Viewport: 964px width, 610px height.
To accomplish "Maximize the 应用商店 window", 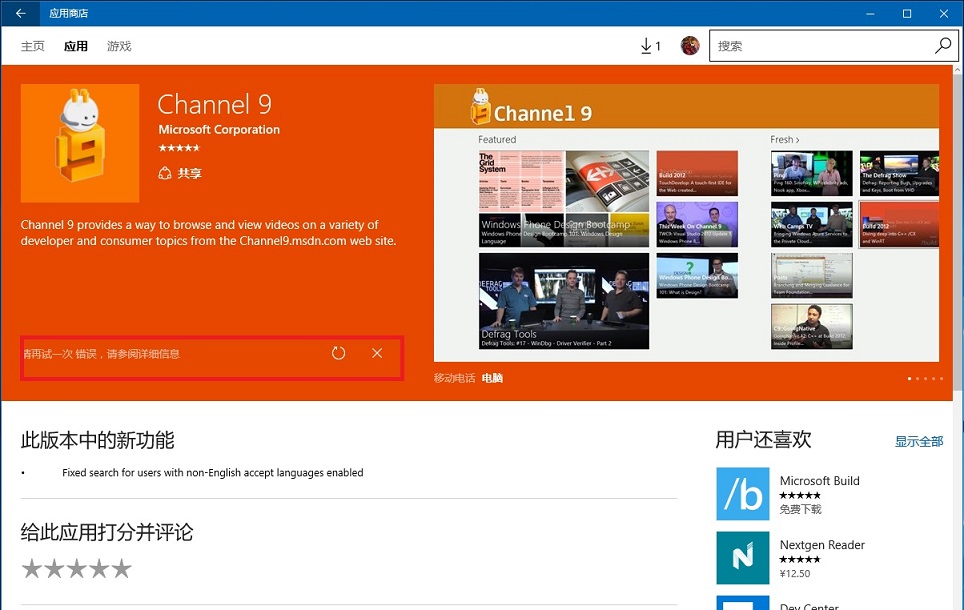I will [907, 13].
